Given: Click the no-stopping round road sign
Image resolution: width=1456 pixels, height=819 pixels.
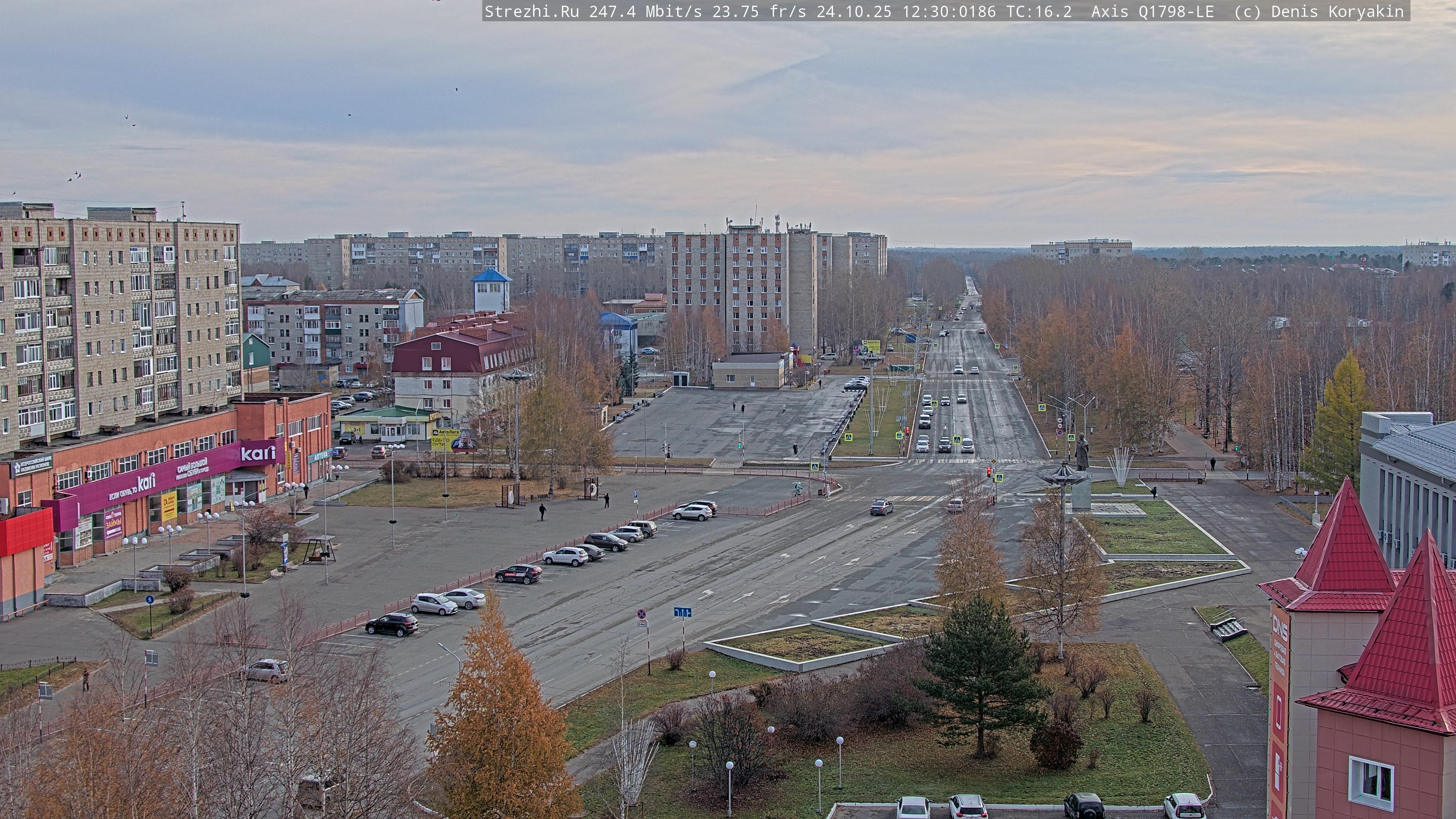Looking at the screenshot, I should click(x=642, y=614).
